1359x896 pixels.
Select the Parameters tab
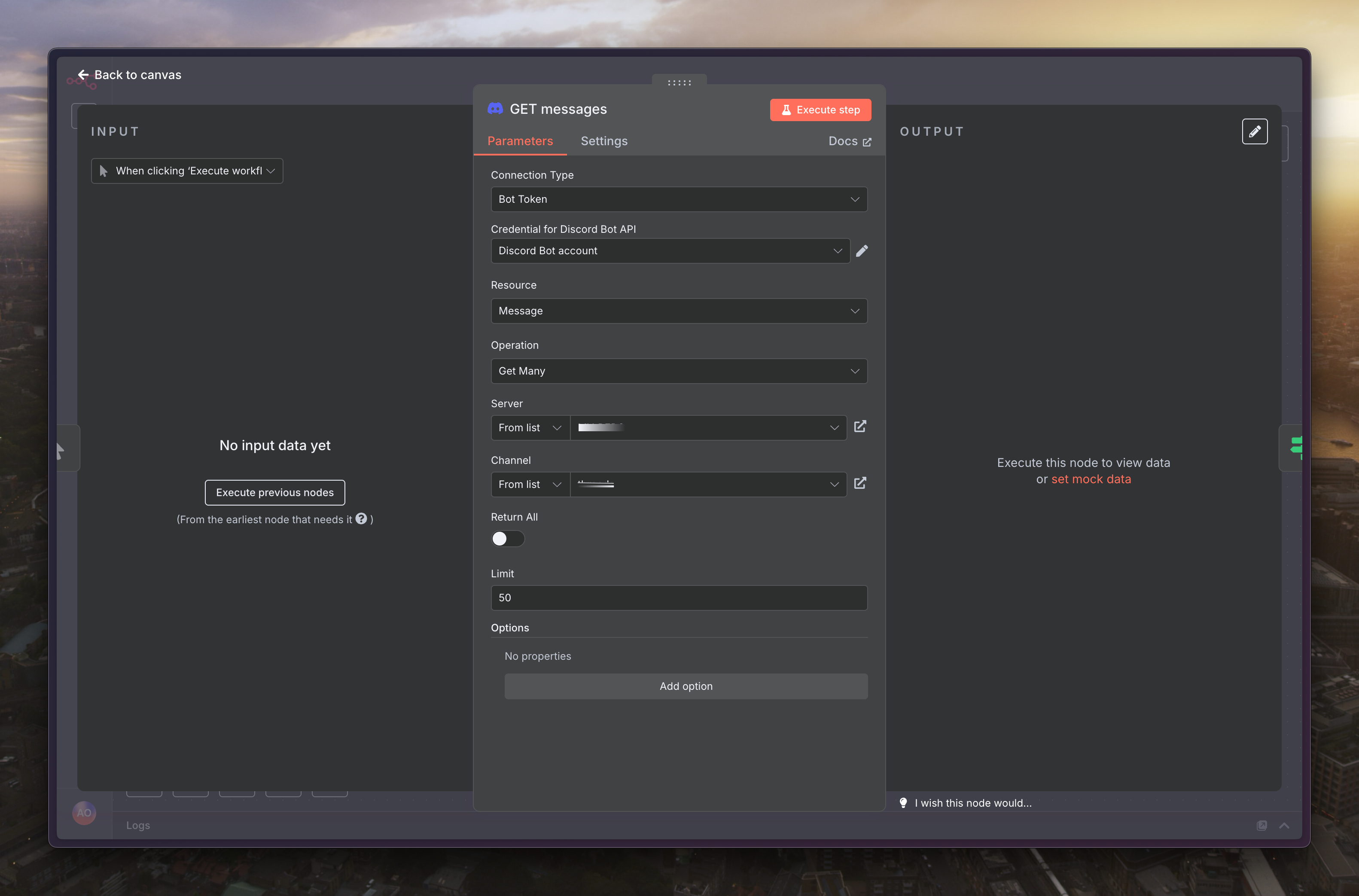520,141
